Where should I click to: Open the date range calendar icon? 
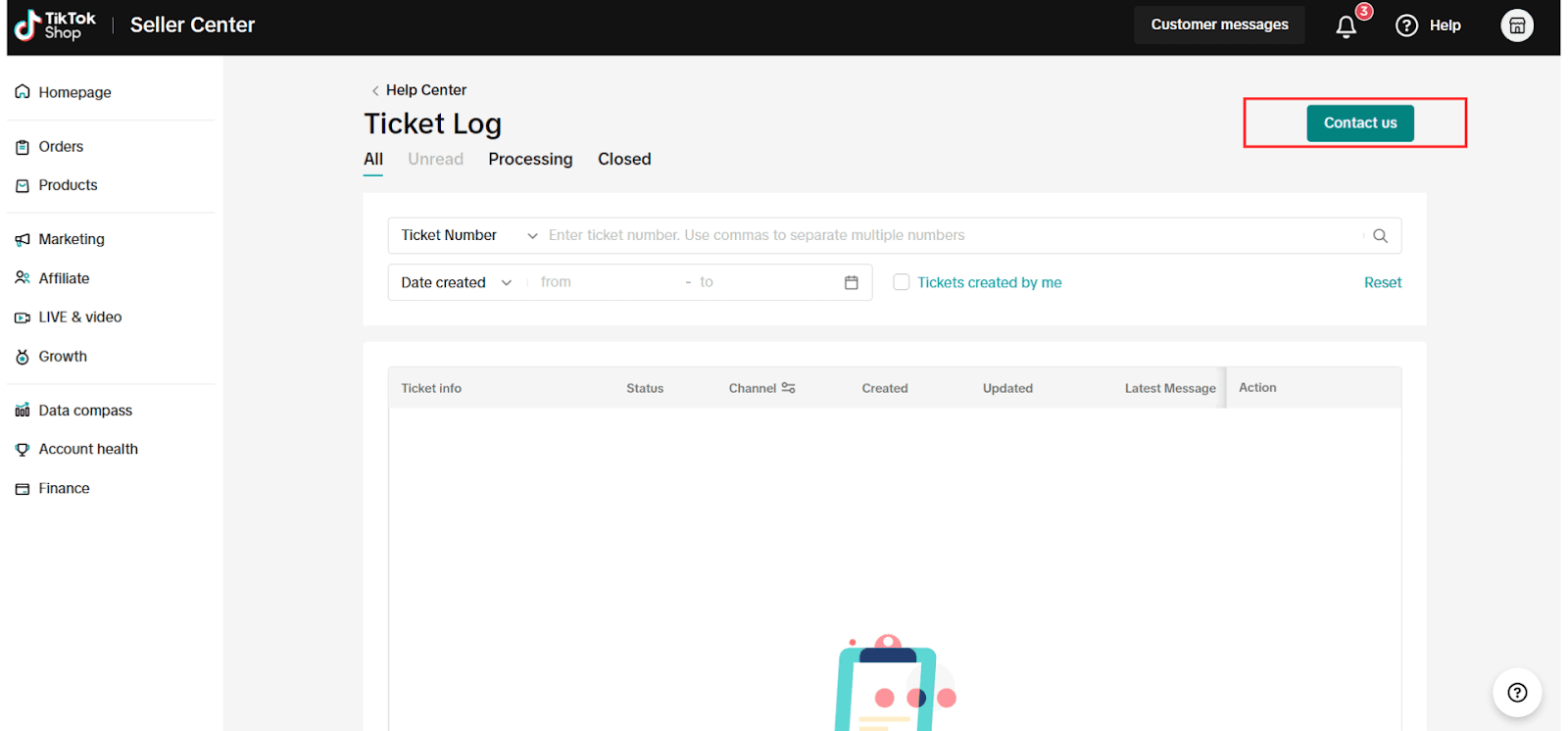(x=851, y=282)
